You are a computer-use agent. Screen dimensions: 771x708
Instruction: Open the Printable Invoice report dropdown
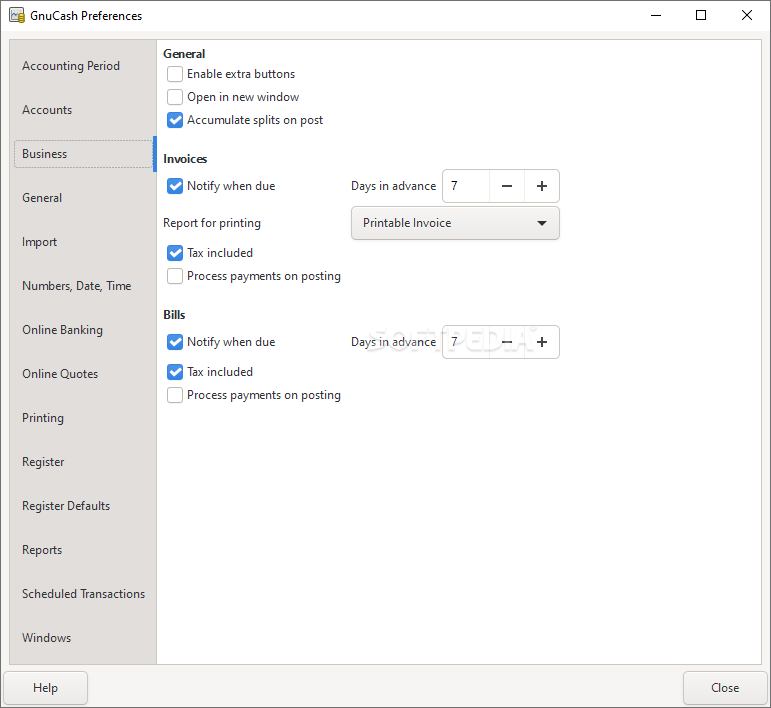click(x=455, y=223)
